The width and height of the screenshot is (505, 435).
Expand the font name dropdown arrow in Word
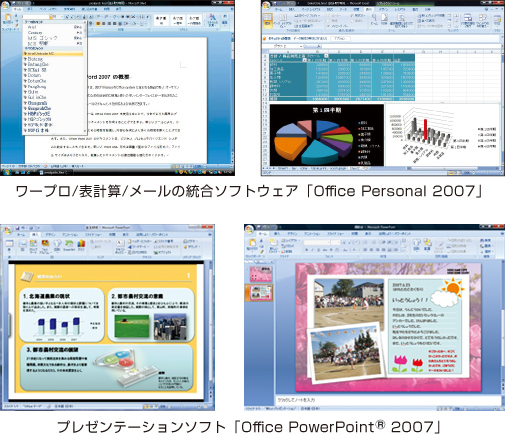click(51, 16)
